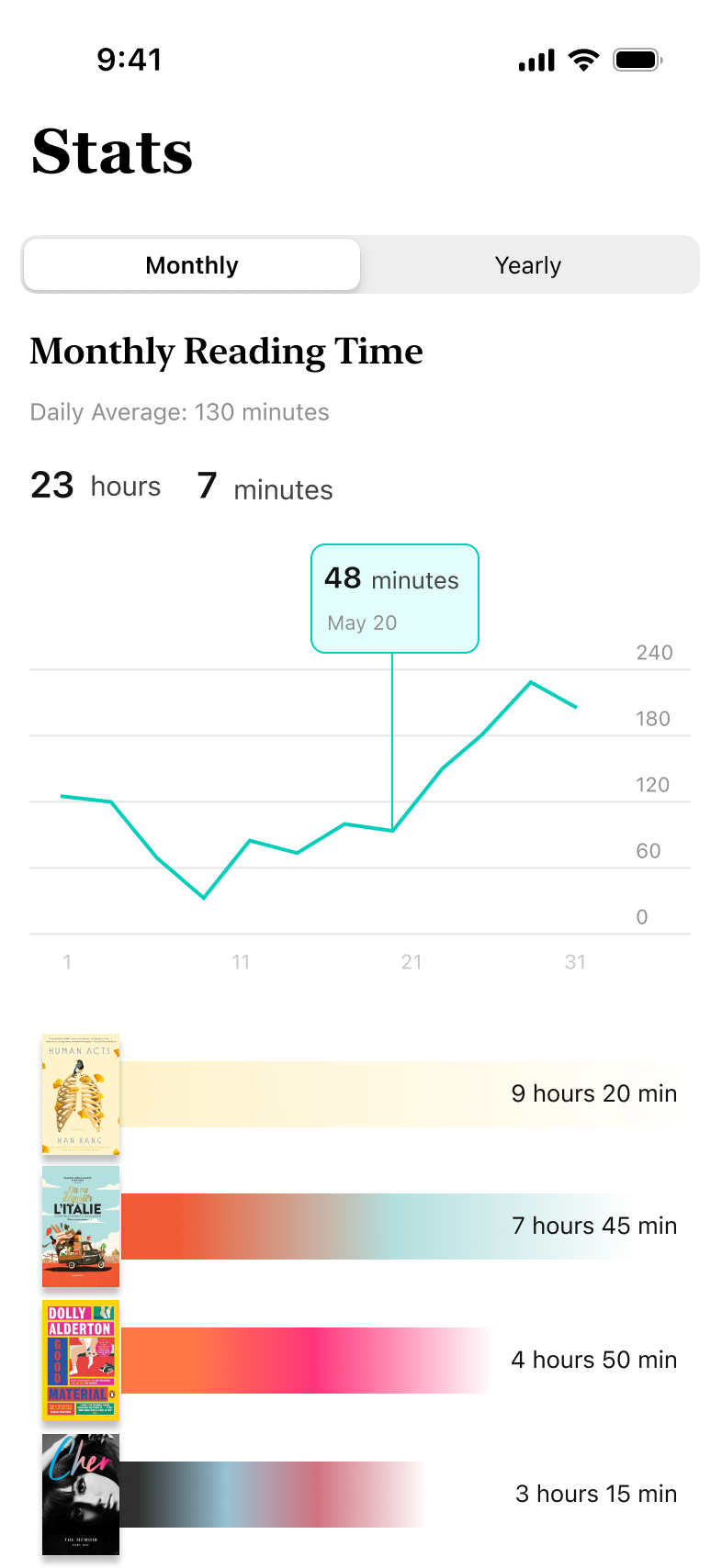Click the Monthly Reading Time heading
This screenshot has width=722, height=1568.
(x=226, y=351)
